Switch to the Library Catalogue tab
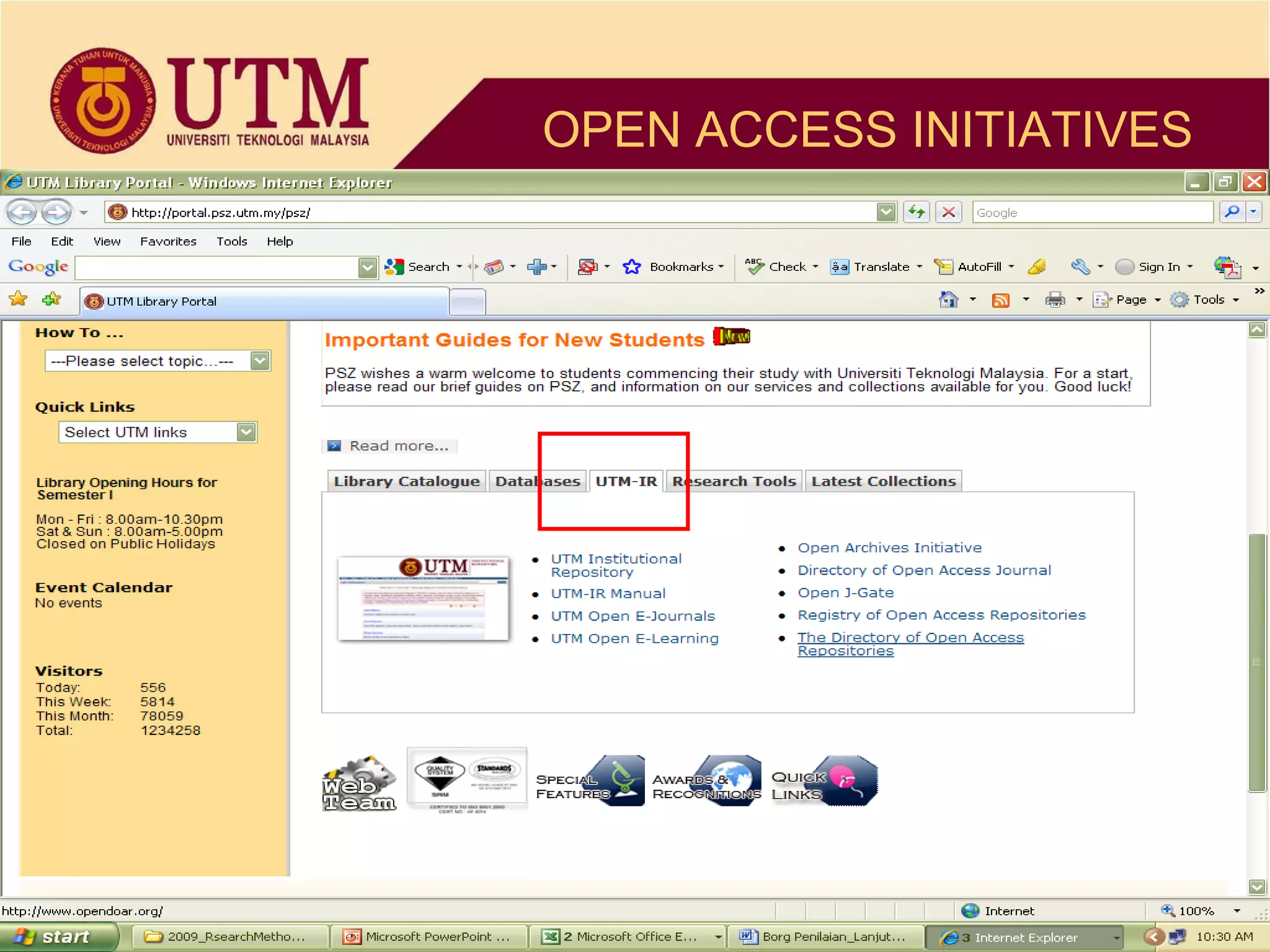1270x952 pixels. (406, 482)
